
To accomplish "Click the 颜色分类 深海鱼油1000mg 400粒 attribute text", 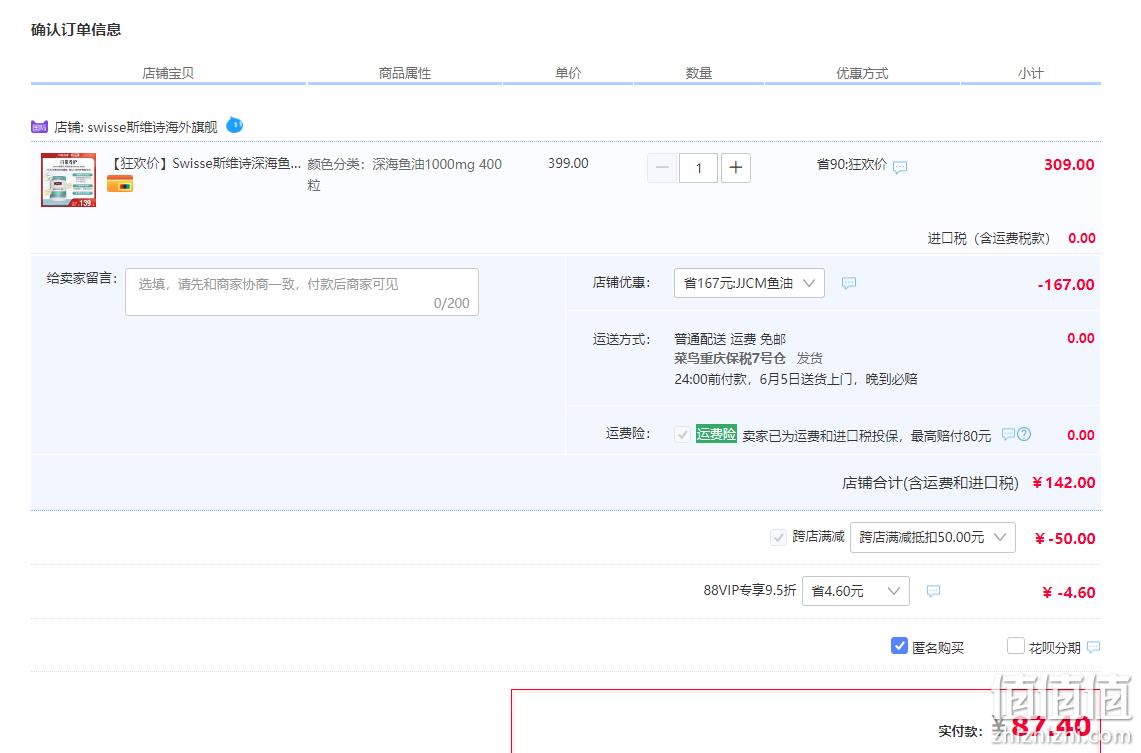I will point(405,175).
